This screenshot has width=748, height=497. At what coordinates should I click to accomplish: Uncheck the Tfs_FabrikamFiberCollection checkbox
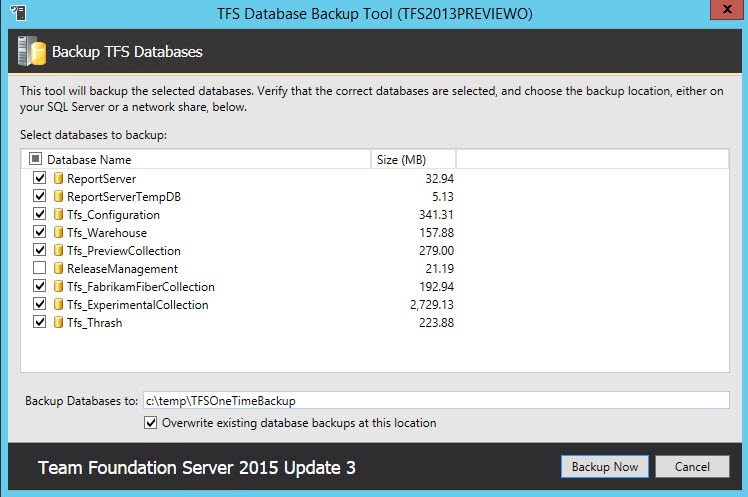pos(40,286)
